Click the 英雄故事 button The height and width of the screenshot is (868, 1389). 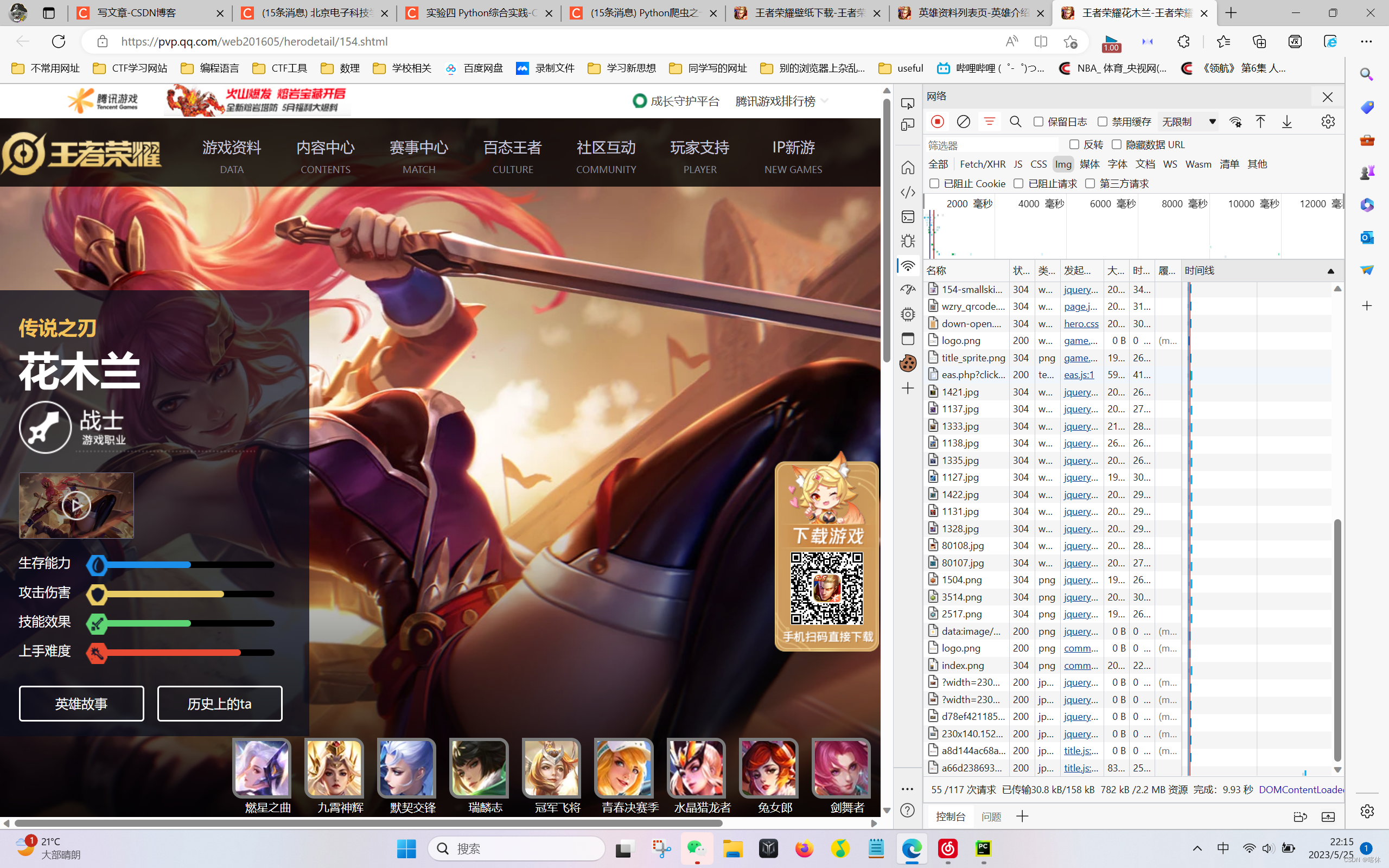click(x=81, y=704)
